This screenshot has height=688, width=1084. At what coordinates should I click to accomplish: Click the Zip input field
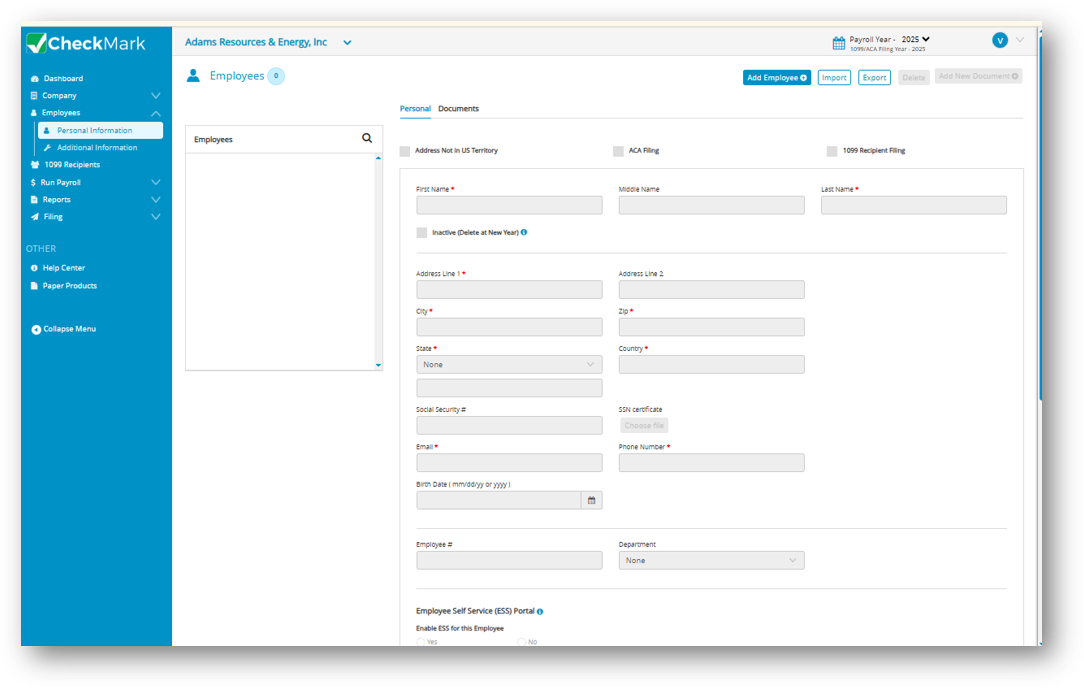[711, 327]
